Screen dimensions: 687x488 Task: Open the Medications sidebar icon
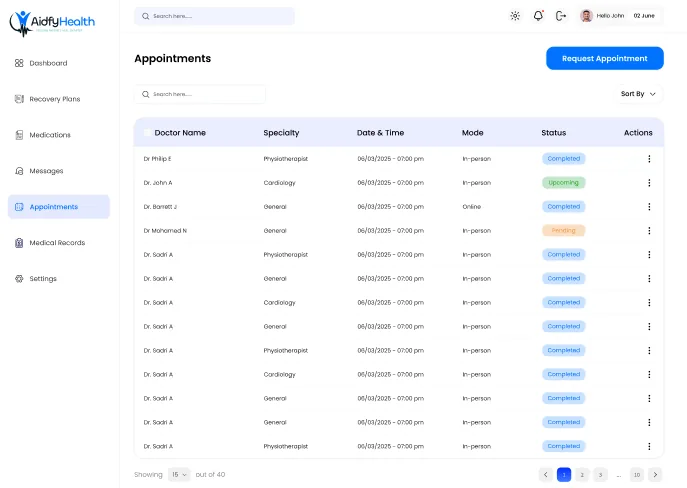tap(19, 135)
